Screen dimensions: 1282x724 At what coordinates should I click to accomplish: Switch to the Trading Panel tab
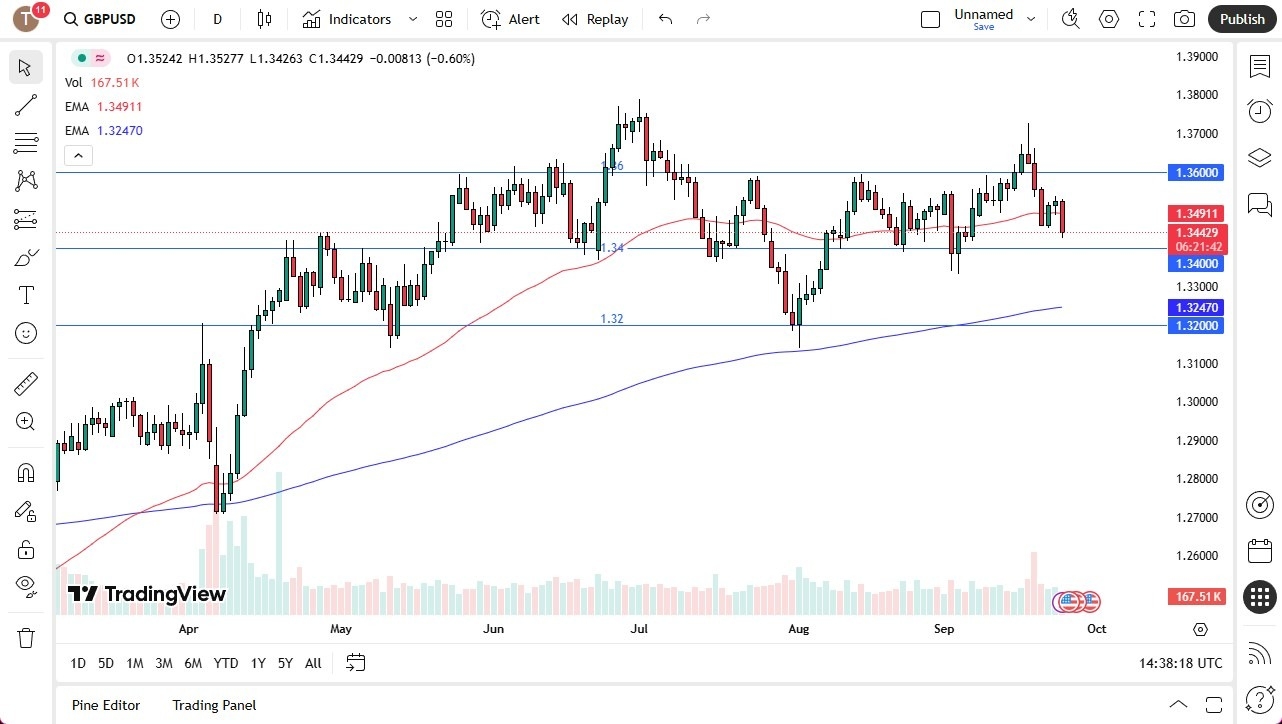pyautogui.click(x=213, y=705)
